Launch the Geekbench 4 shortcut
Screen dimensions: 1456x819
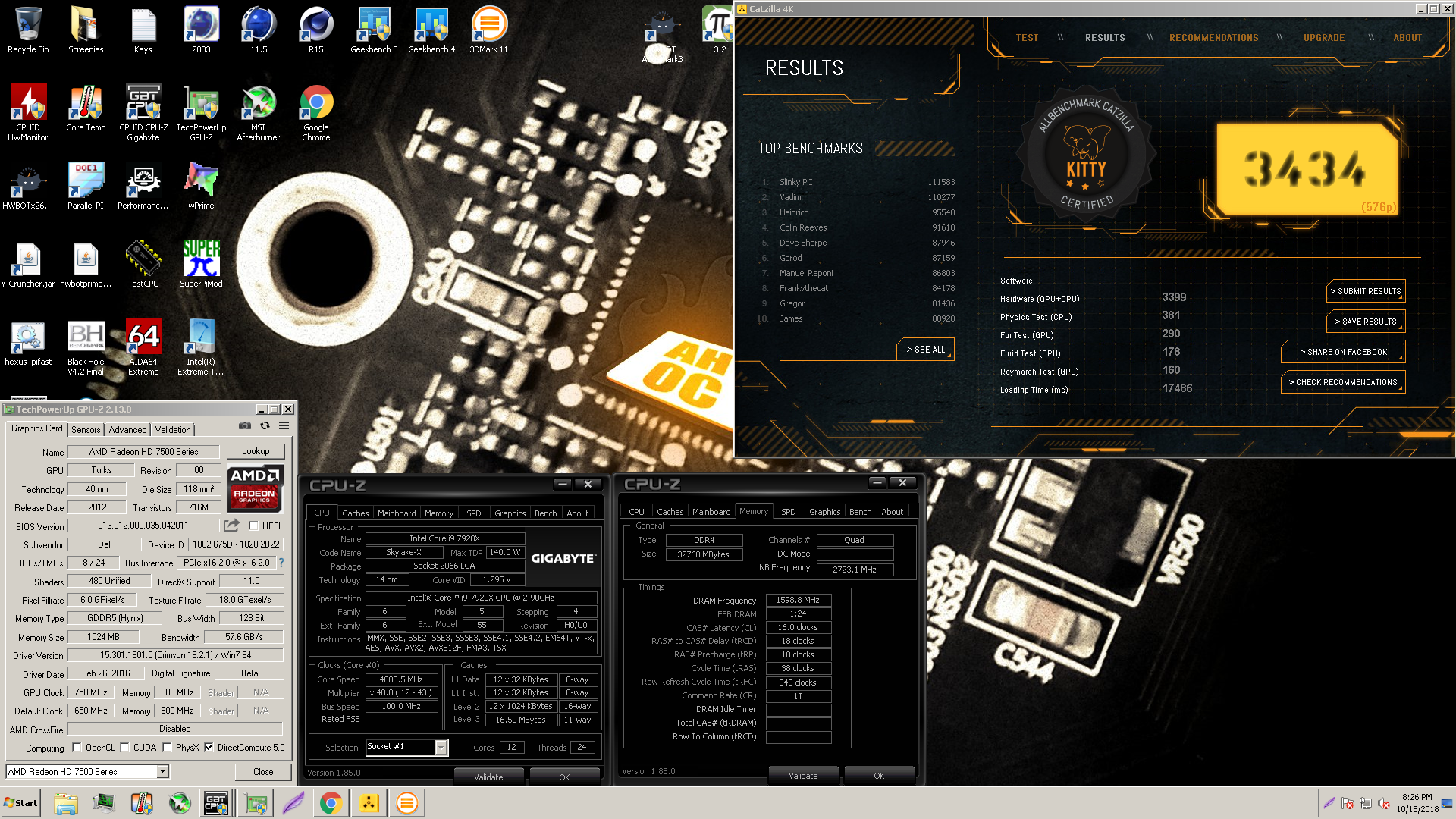pyautogui.click(x=431, y=30)
